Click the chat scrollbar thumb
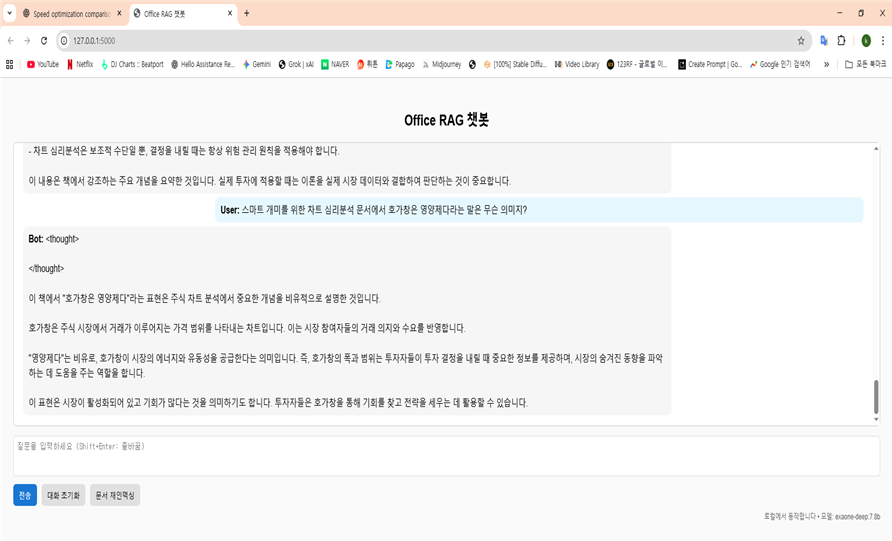 (876, 397)
